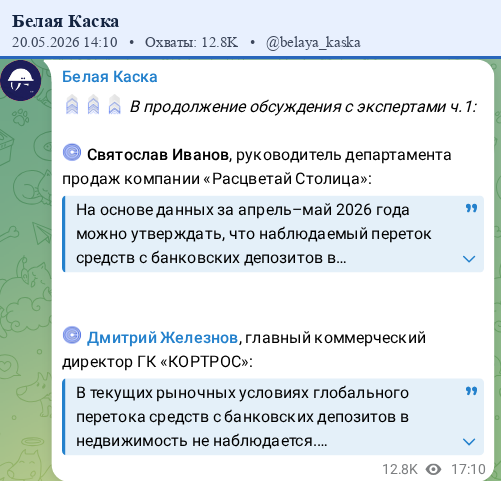Expand the Святослав Иванов quote chevron
This screenshot has height=481, width=501.
tap(469, 259)
